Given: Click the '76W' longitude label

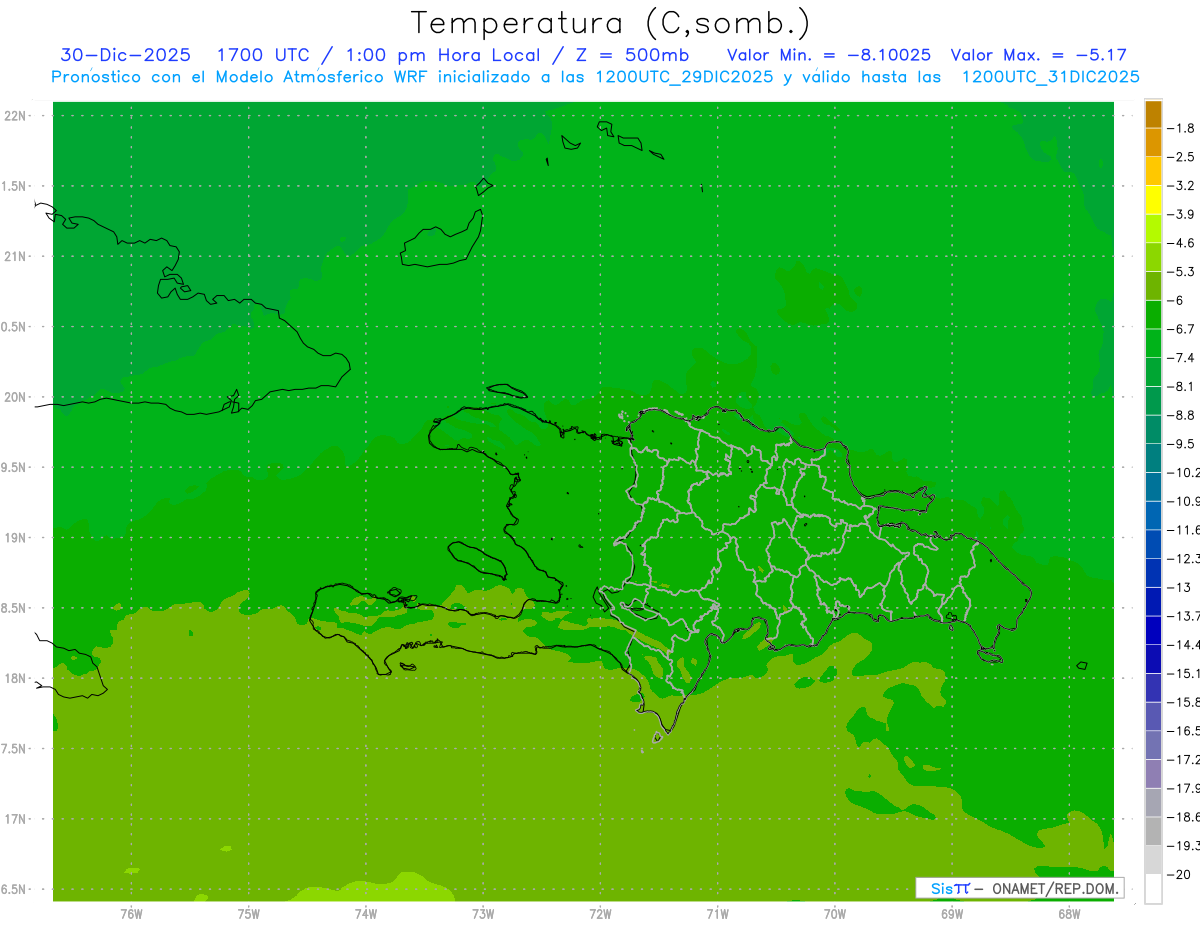Looking at the screenshot, I should (131, 914).
